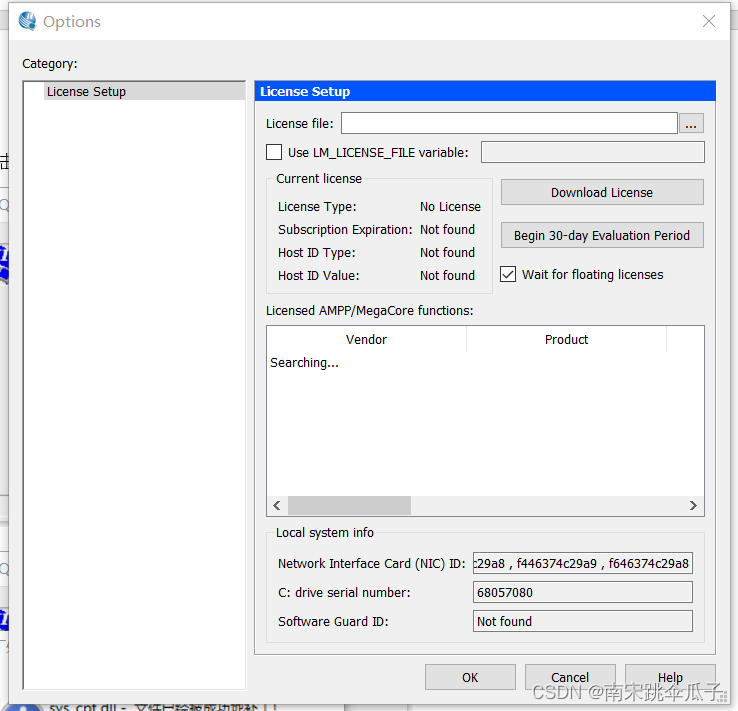Click the left arrow of the horizontal scrollbar
738x711 pixels.
277,505
